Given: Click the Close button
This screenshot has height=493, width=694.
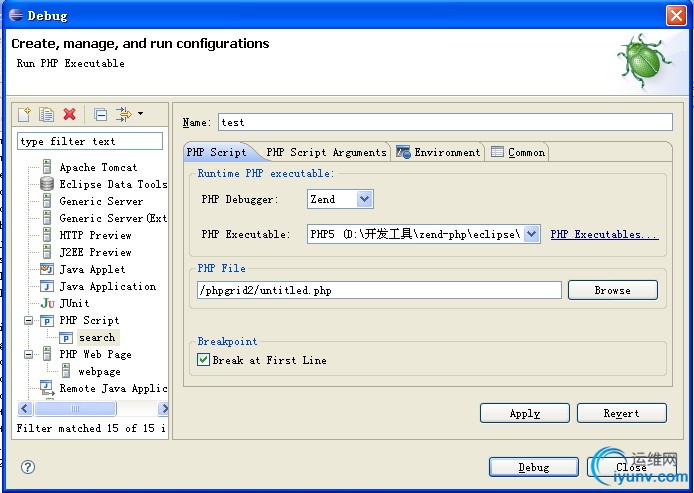Looking at the screenshot, I should point(631,467).
